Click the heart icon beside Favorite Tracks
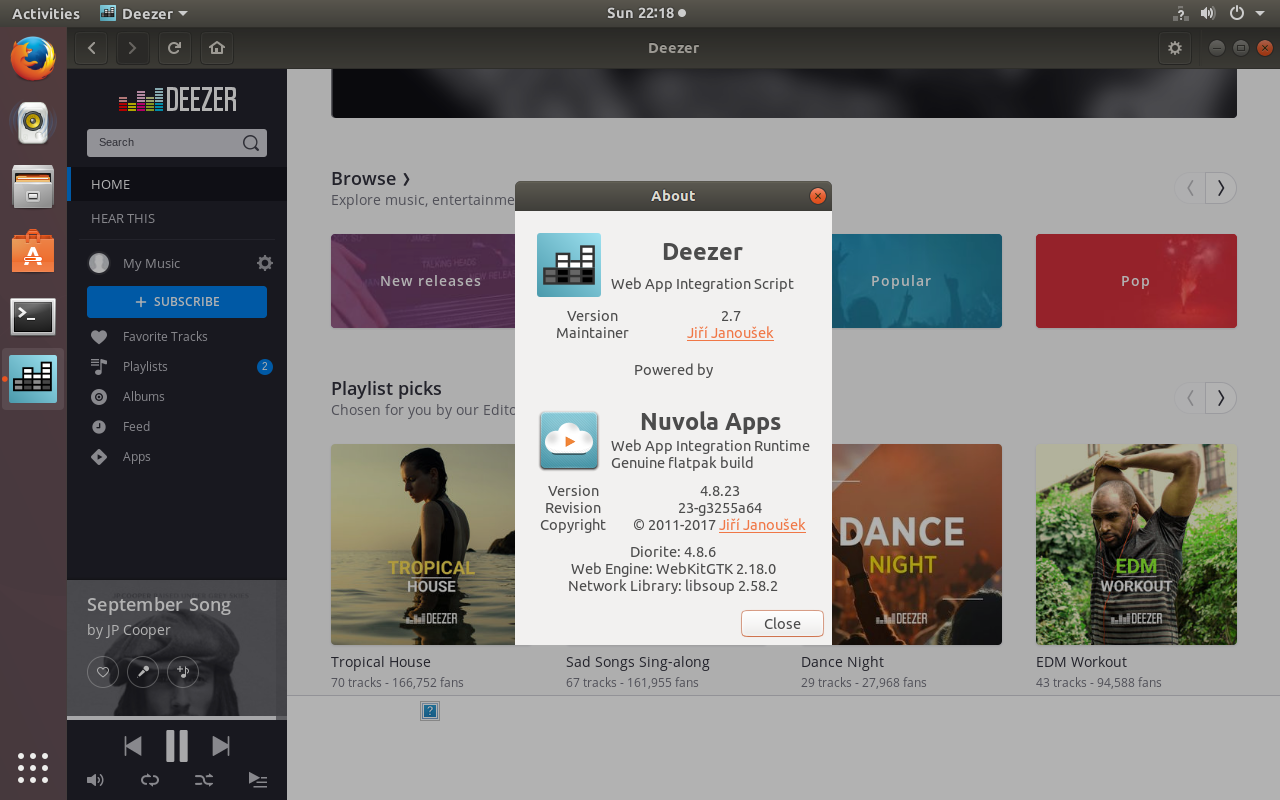Image resolution: width=1280 pixels, height=800 pixels. point(99,337)
